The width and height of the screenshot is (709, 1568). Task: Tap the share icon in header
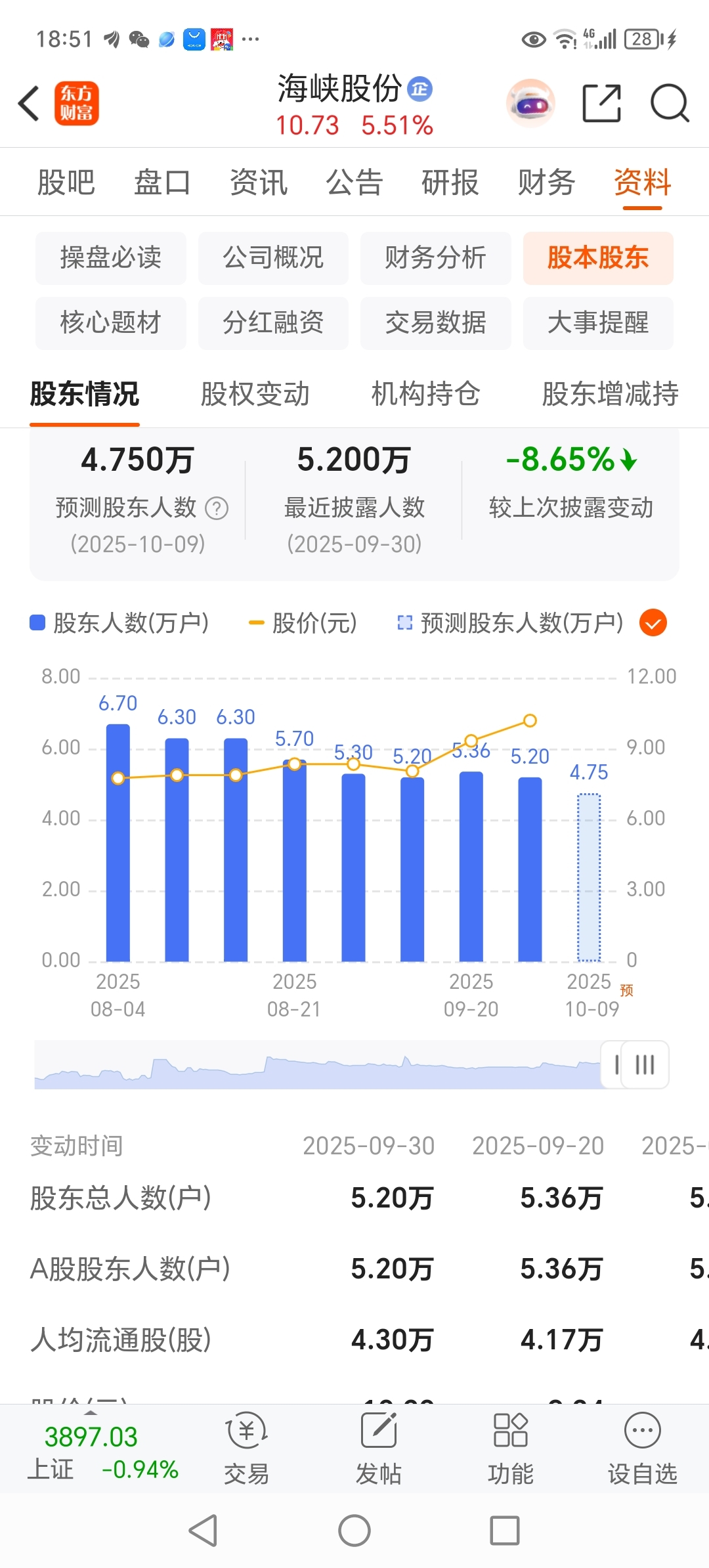coord(602,103)
